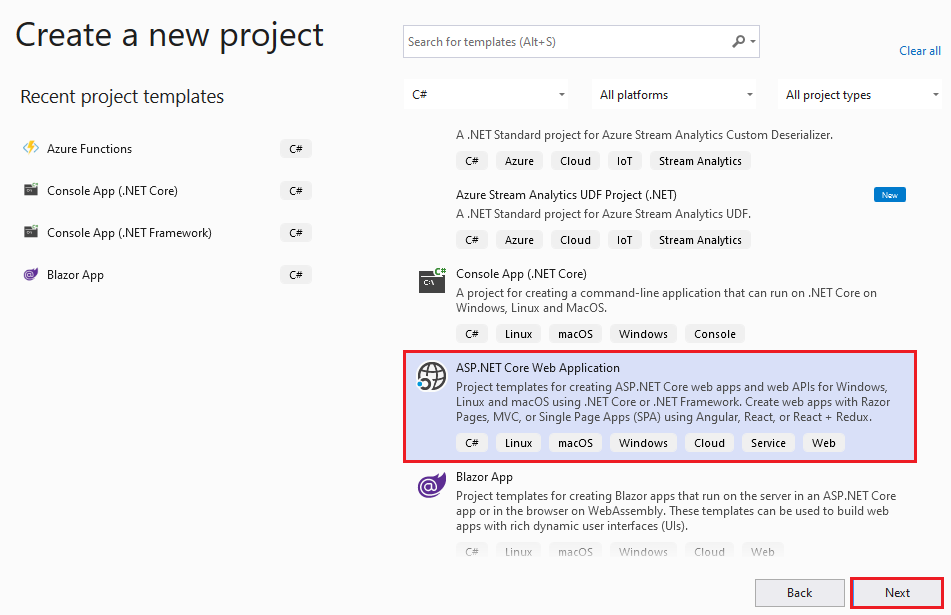Select the Console App (.NET Framework) icon

[x=31, y=232]
